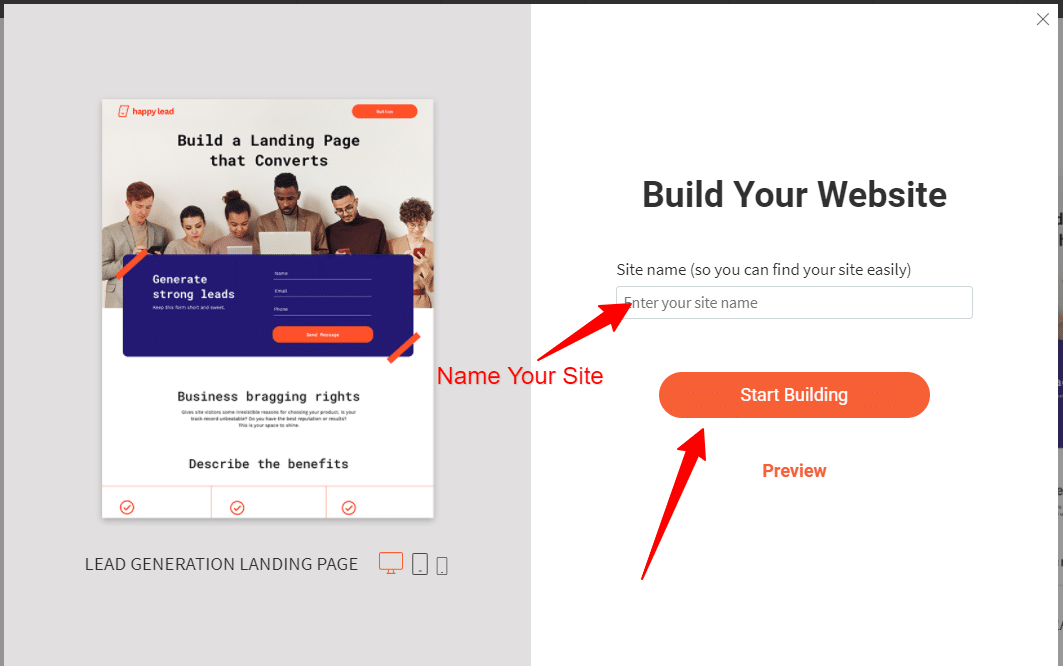This screenshot has width=1063, height=666.
Task: Select the desktop preview icon
Action: pos(391,563)
